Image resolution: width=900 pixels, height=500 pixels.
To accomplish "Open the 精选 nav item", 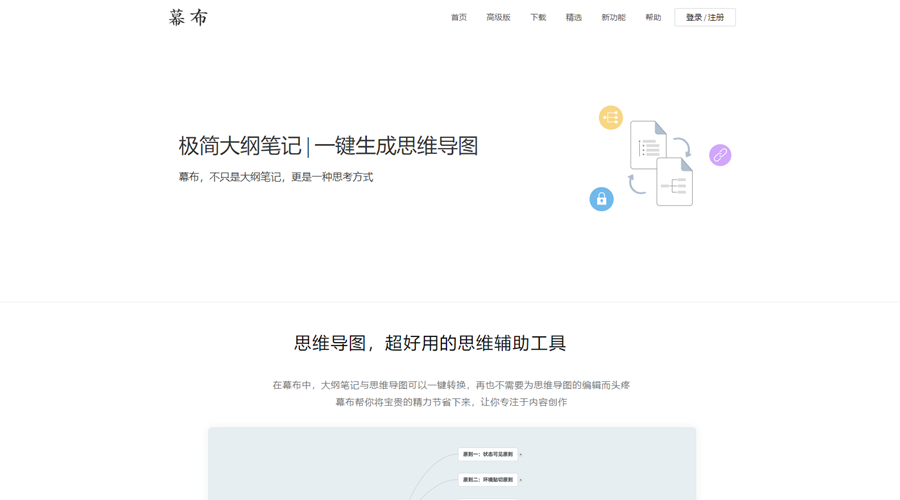I will (x=573, y=17).
